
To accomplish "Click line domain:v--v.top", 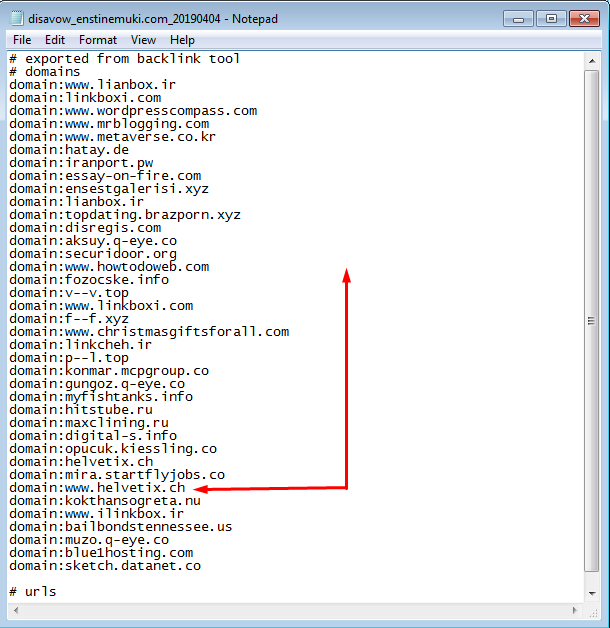I will point(69,293).
